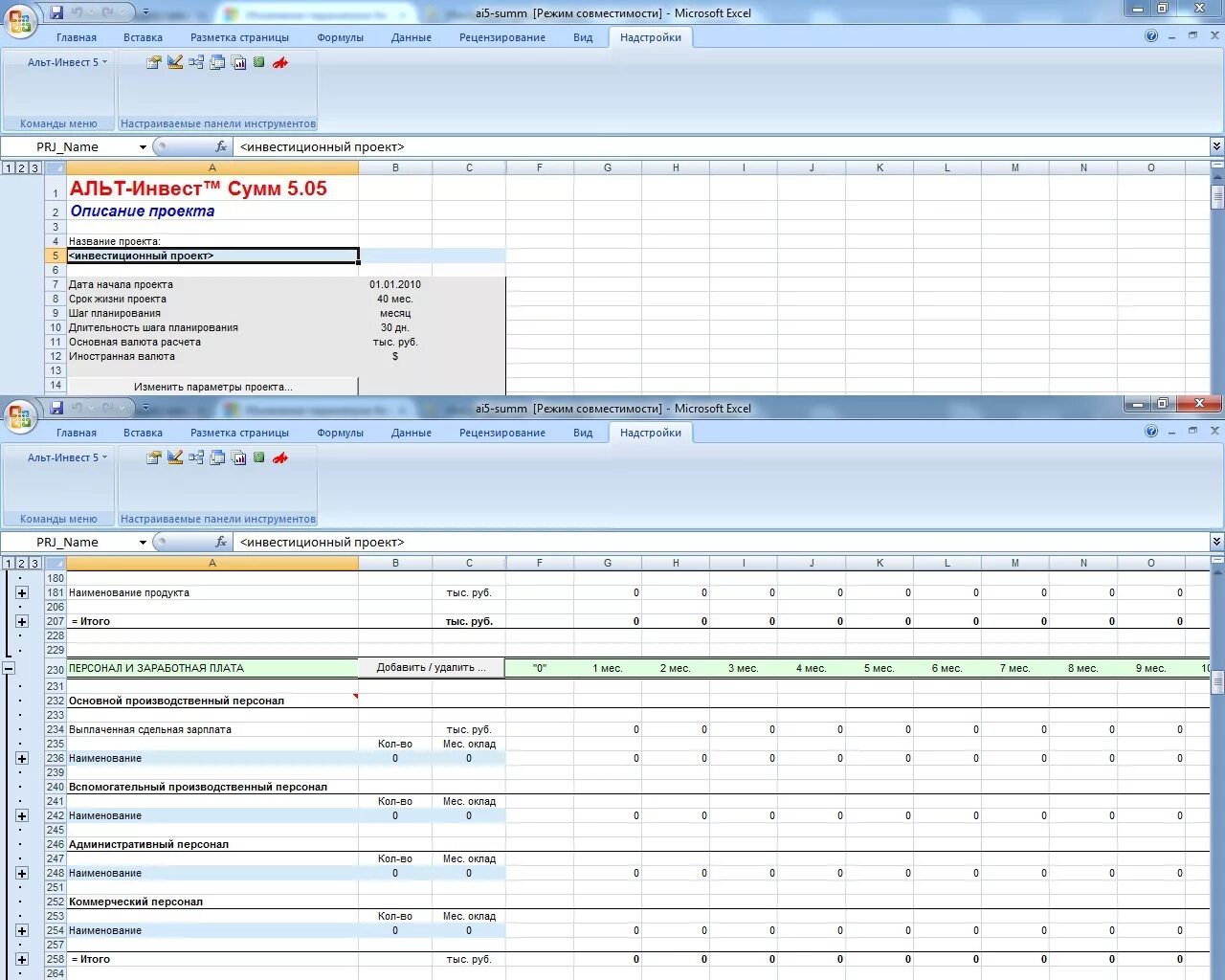
Task: Click the fx insert function icon, top window
Action: 221,146
